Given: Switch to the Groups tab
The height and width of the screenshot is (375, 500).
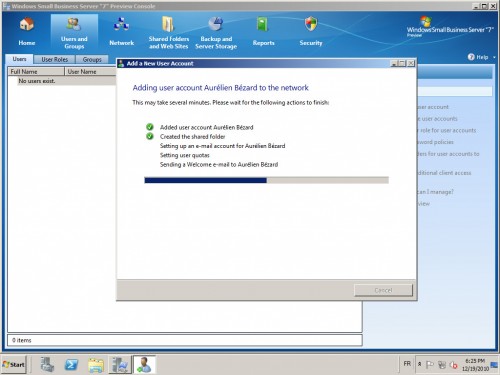Looking at the screenshot, I should pyautogui.click(x=92, y=59).
